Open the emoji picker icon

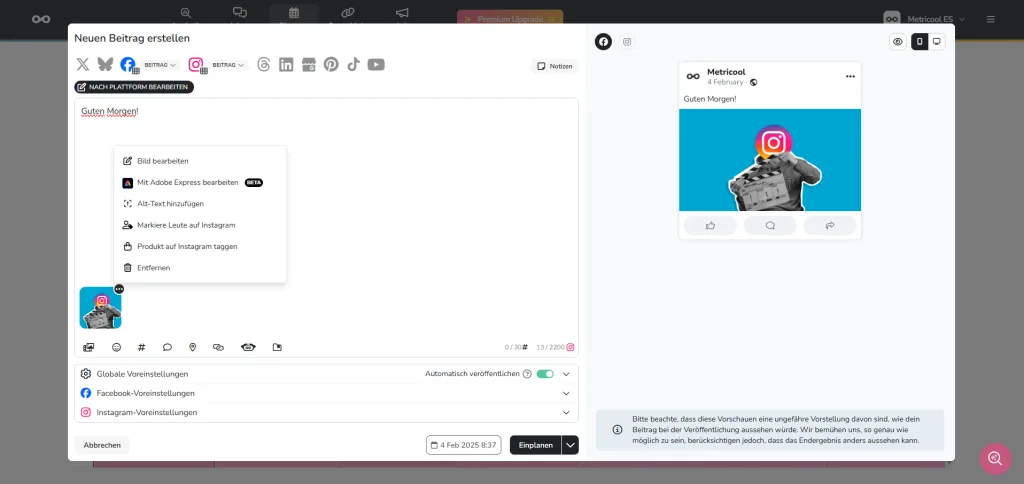click(116, 347)
